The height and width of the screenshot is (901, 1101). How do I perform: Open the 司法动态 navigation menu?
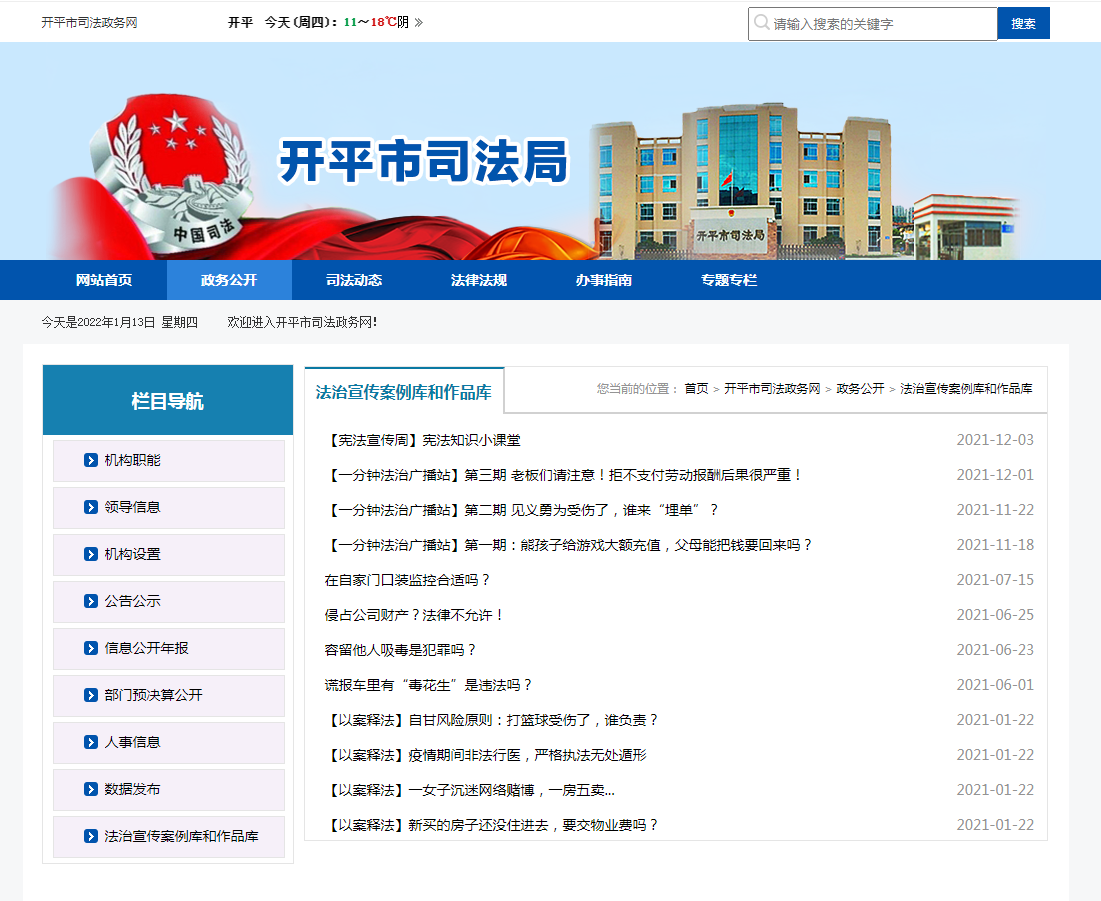[x=352, y=280]
